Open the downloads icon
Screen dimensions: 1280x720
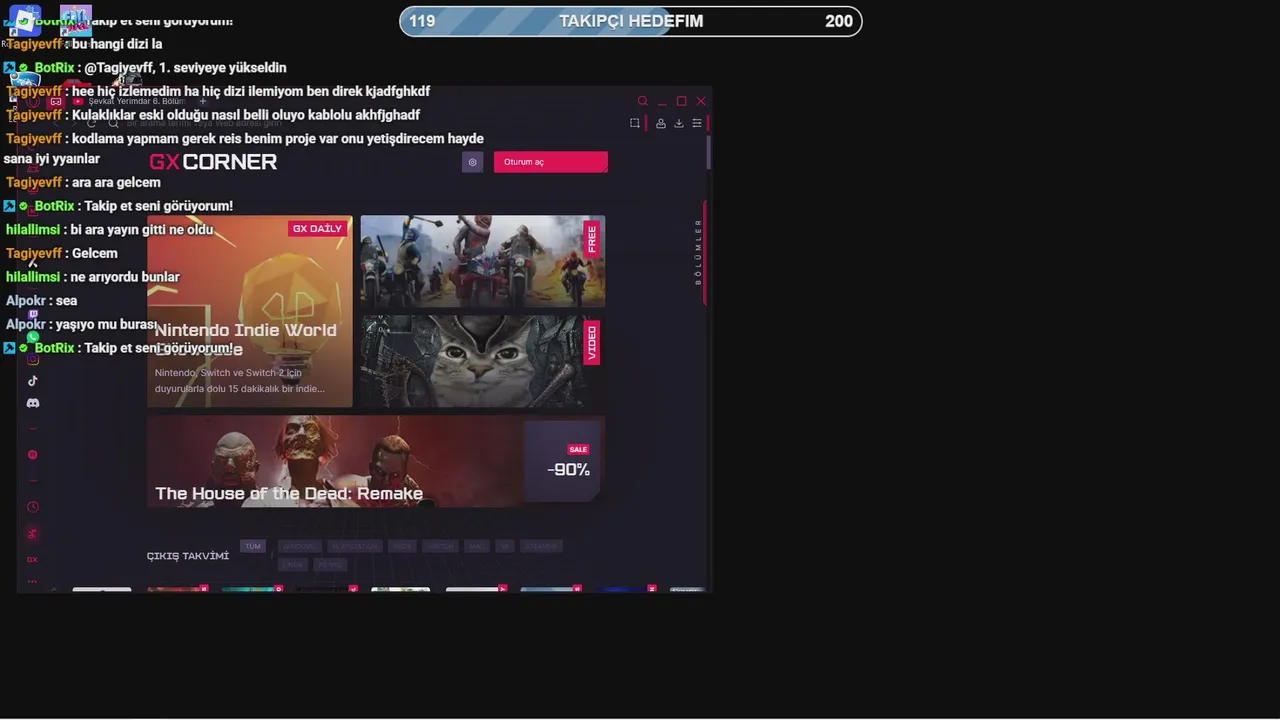pos(679,123)
